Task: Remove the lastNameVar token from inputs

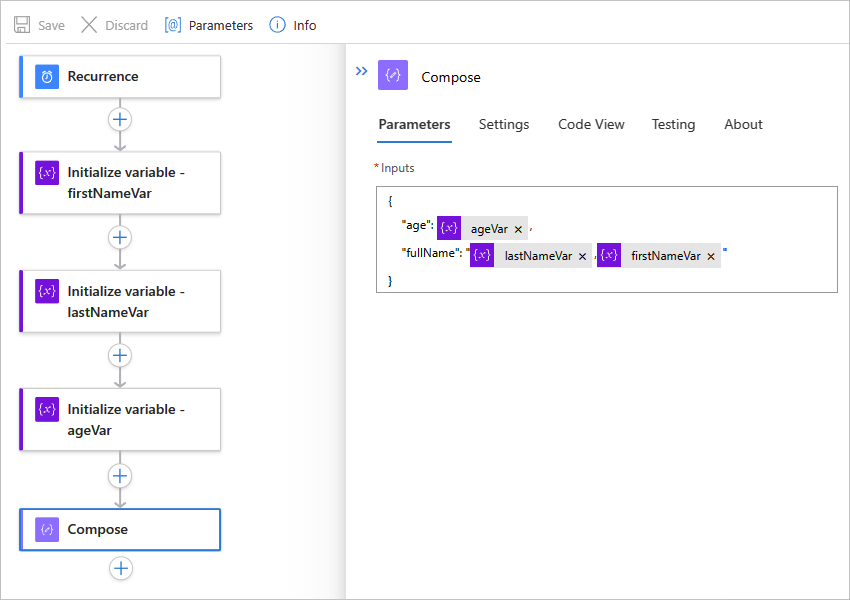Action: coord(582,256)
